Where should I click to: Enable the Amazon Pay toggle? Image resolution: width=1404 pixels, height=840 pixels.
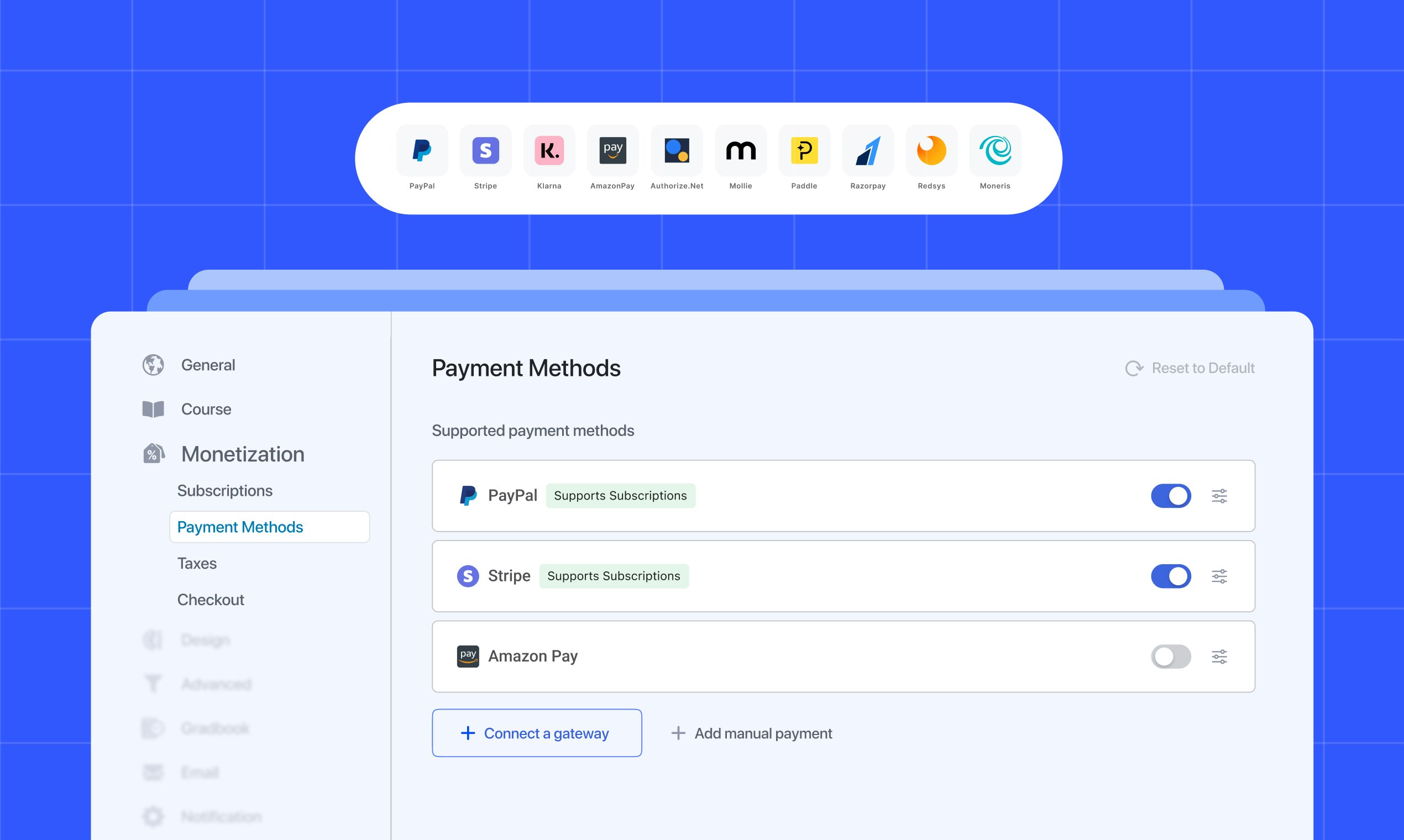(x=1171, y=657)
